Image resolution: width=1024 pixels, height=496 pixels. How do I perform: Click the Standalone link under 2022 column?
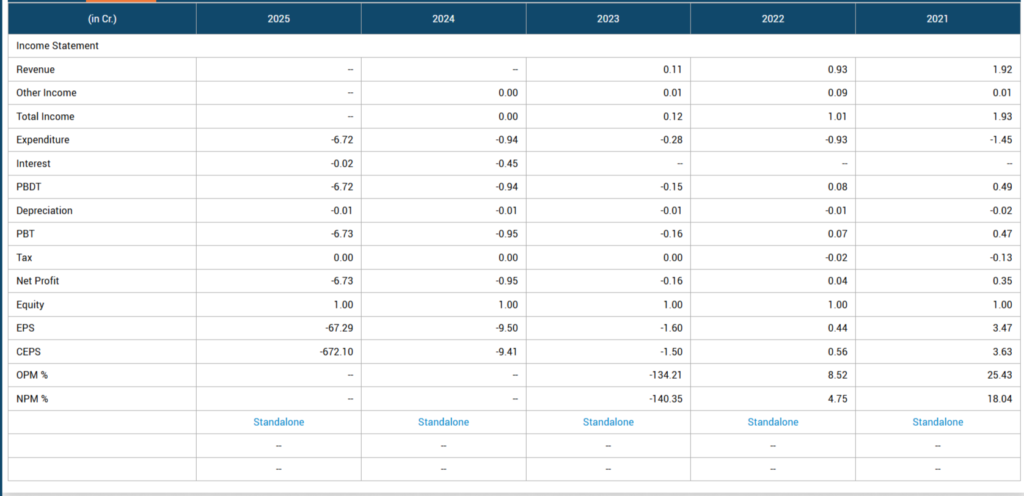[773, 422]
